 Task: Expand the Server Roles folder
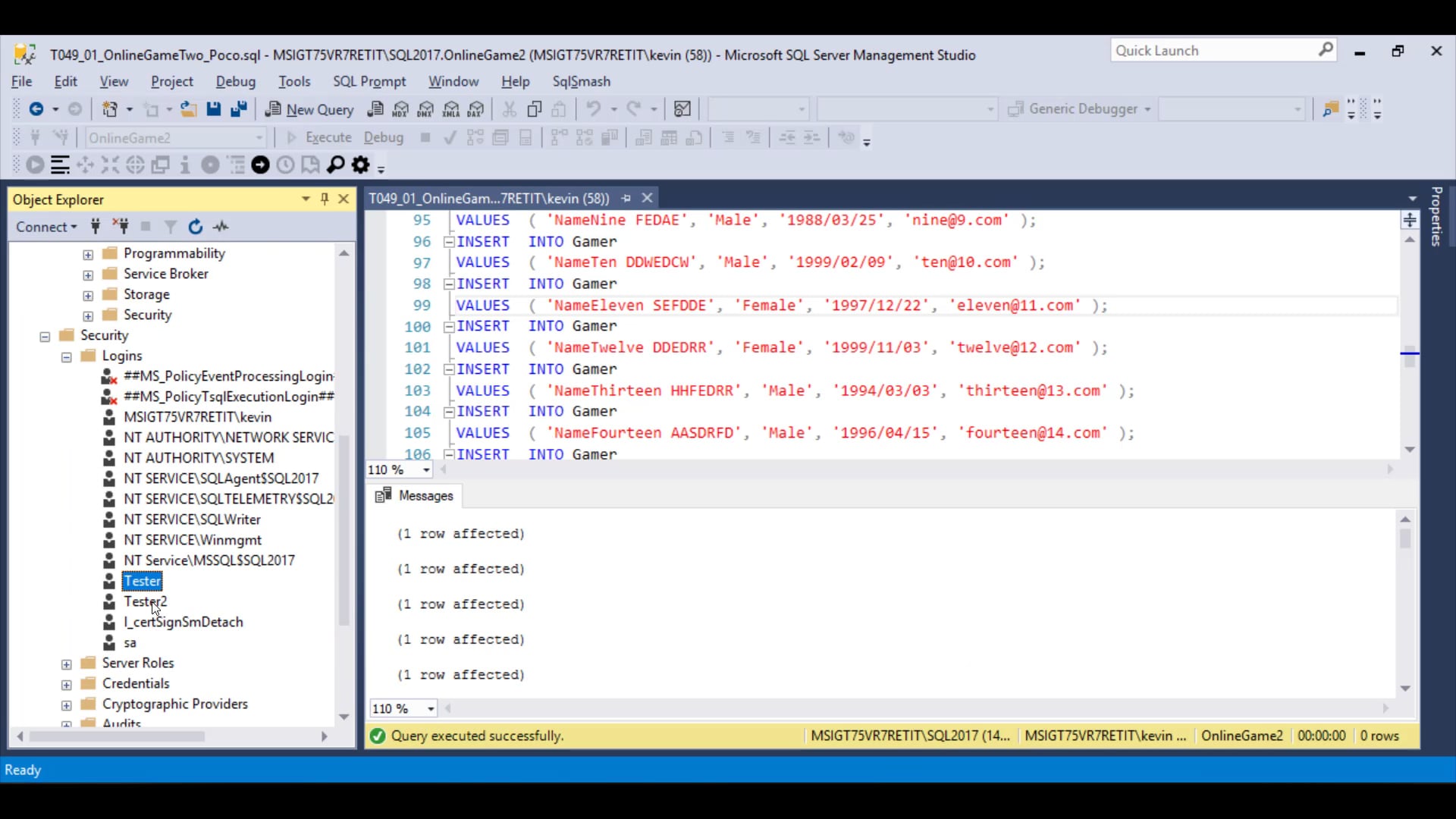coord(67,664)
